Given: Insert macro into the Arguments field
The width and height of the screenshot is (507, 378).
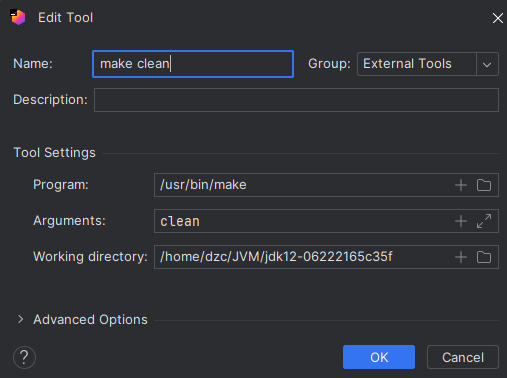Looking at the screenshot, I should point(461,221).
